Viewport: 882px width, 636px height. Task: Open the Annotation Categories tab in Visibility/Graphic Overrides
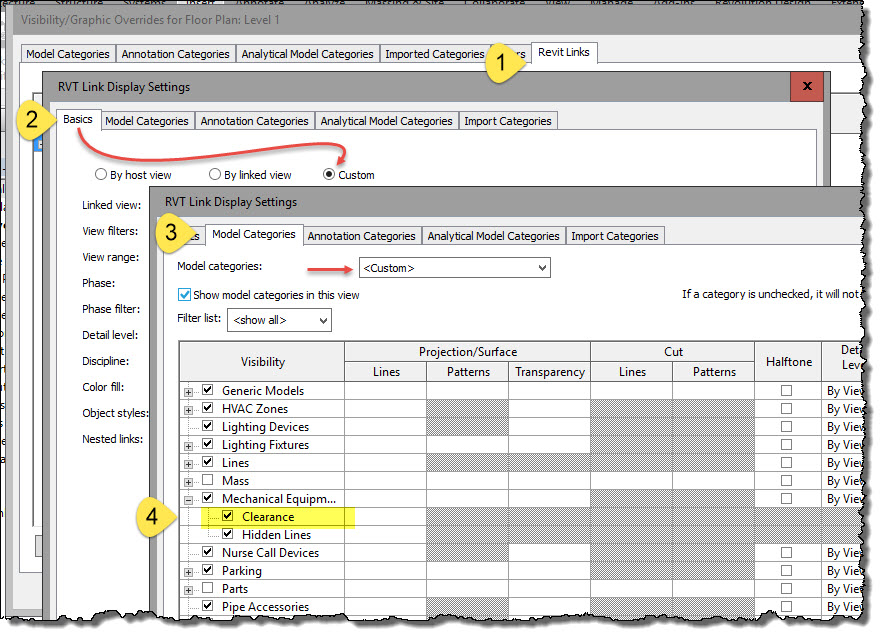[x=176, y=54]
